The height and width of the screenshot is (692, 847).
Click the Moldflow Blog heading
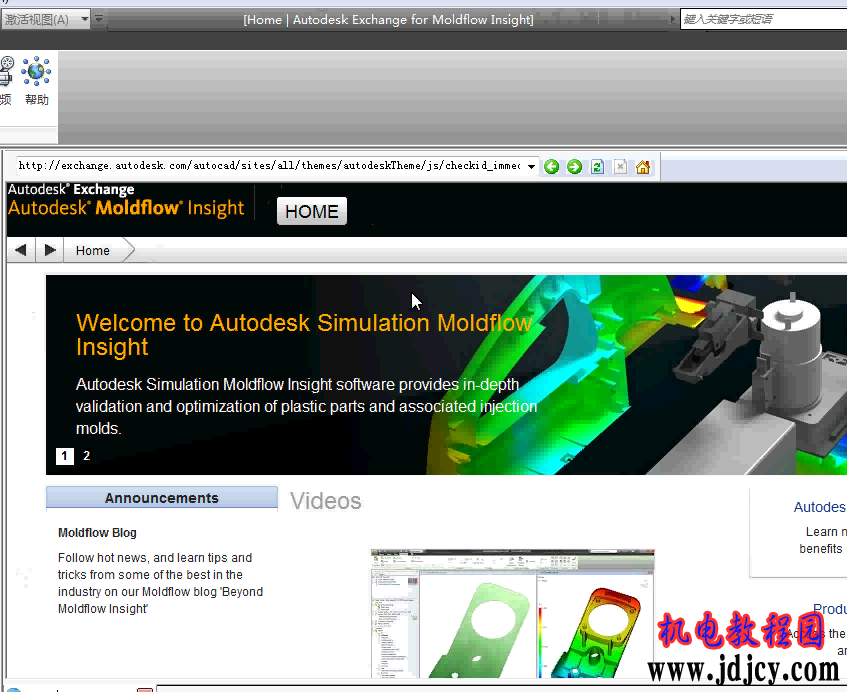[x=97, y=533]
